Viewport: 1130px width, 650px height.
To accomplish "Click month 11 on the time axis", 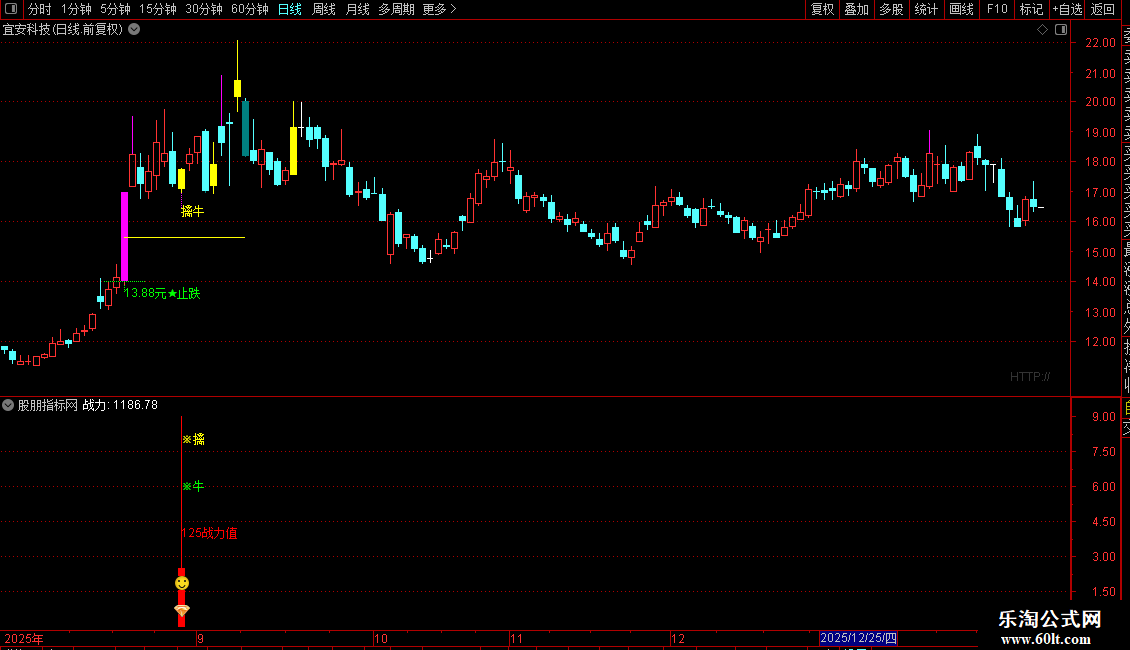I will click(516, 638).
